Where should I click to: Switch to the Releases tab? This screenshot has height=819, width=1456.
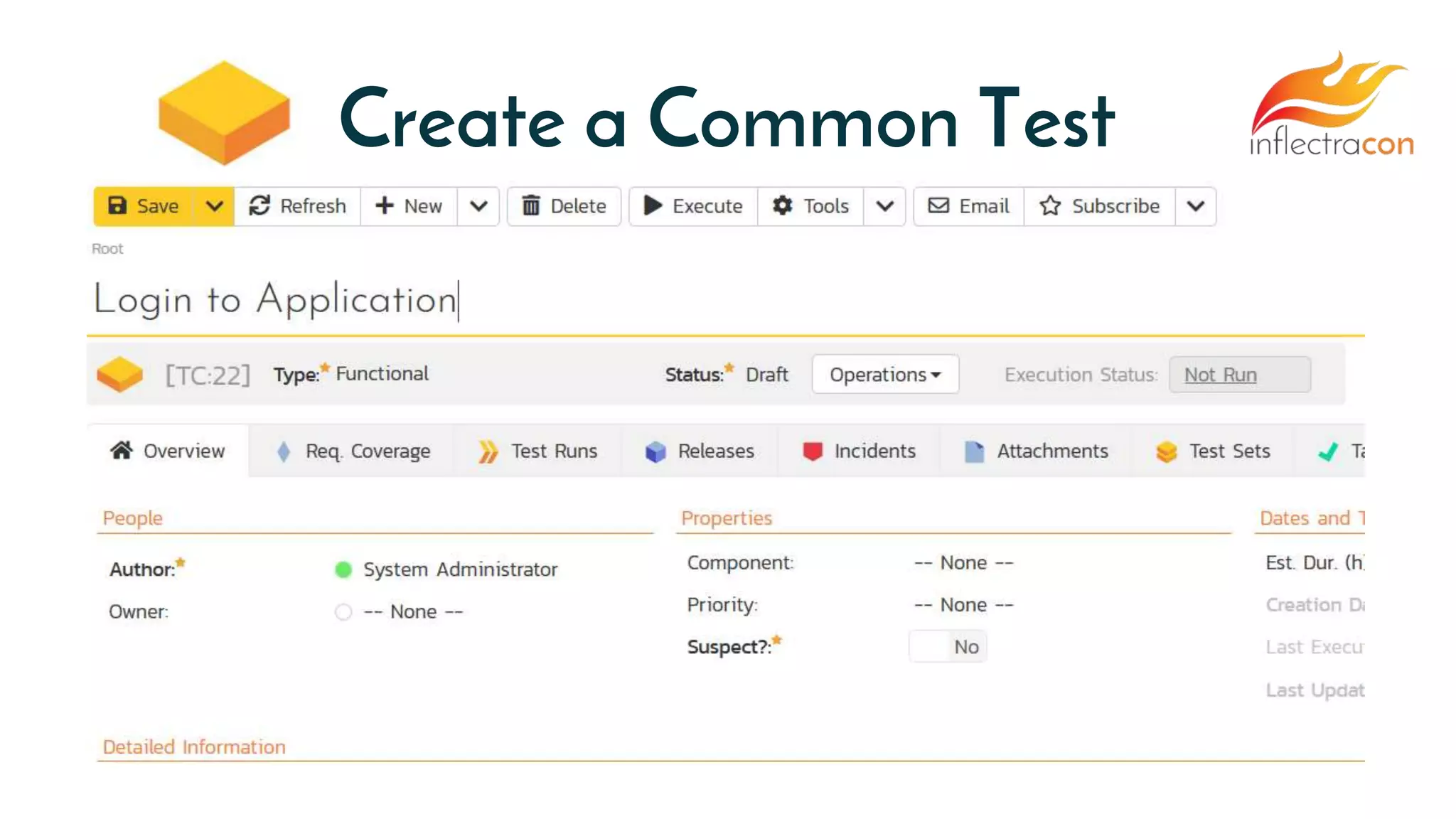700,451
